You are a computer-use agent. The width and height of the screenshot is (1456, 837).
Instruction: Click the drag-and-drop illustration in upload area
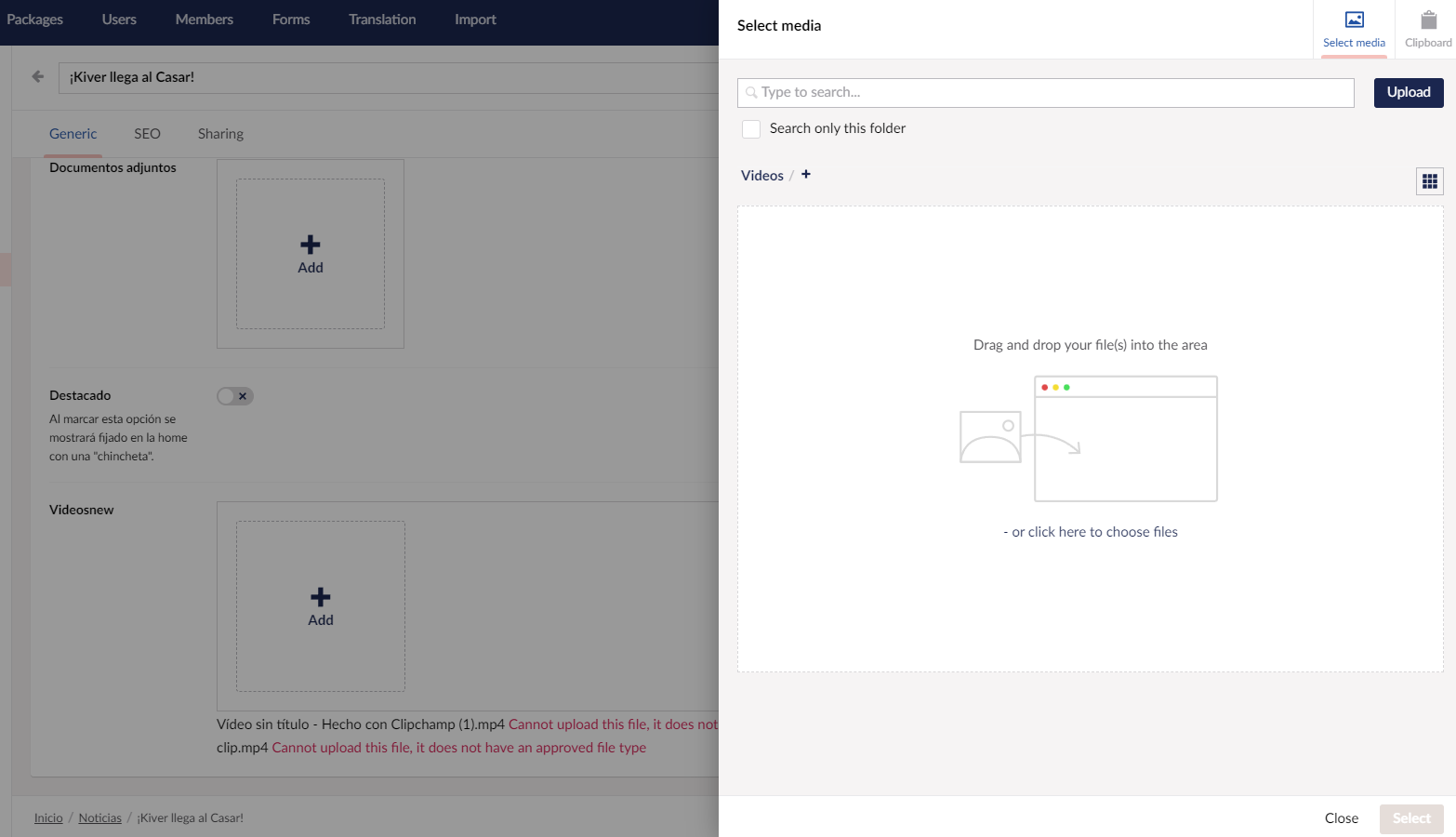1089,438
